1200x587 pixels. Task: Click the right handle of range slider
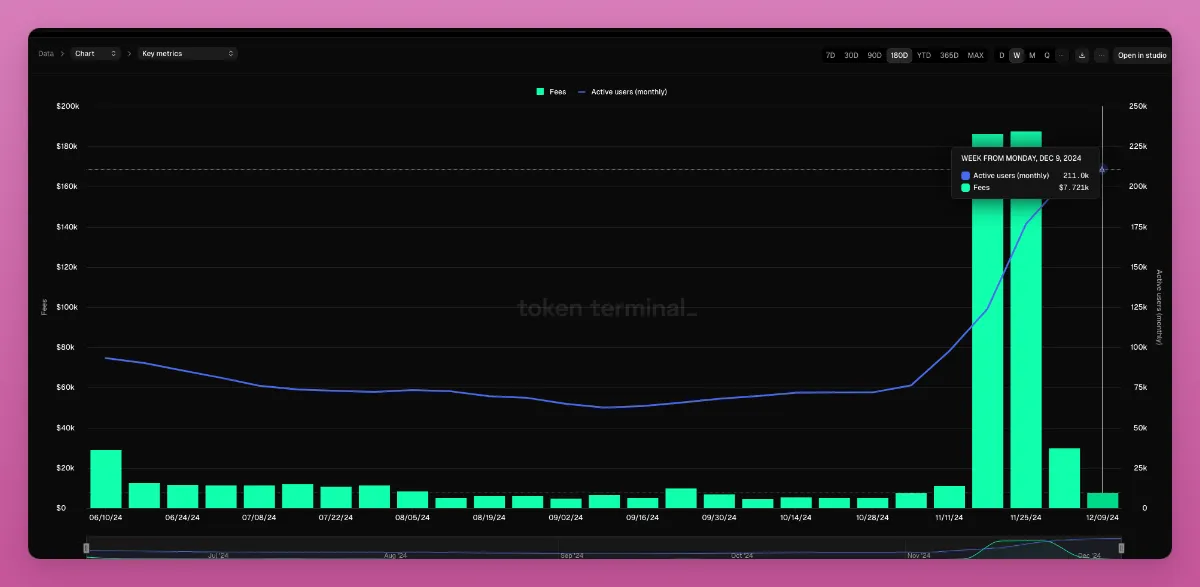click(1121, 548)
